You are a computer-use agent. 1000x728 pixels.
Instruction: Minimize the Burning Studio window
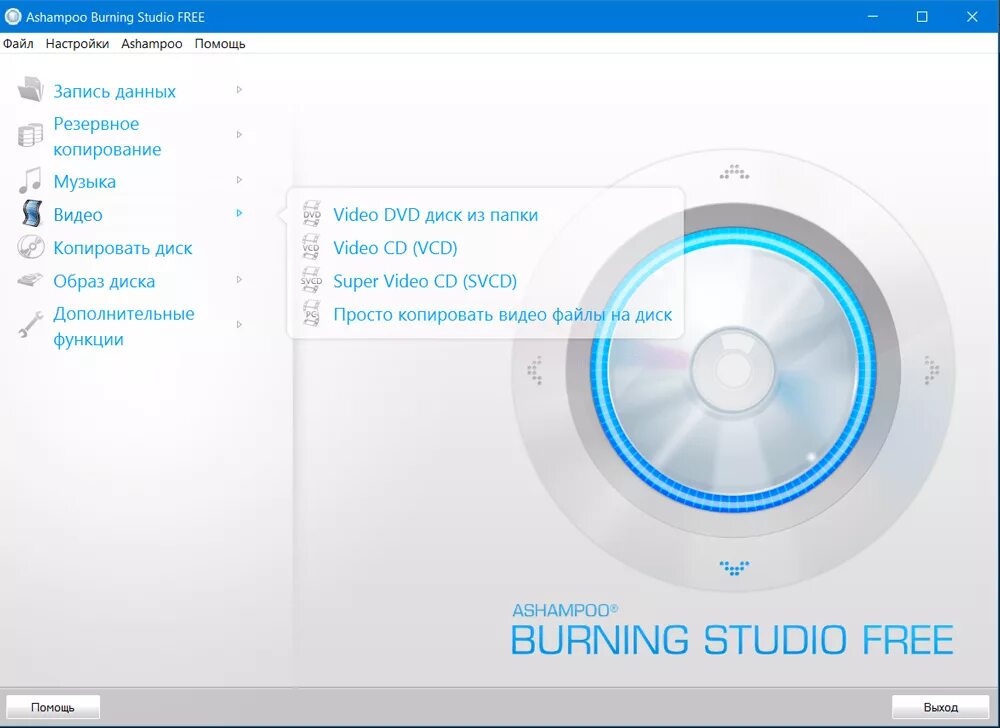872,17
